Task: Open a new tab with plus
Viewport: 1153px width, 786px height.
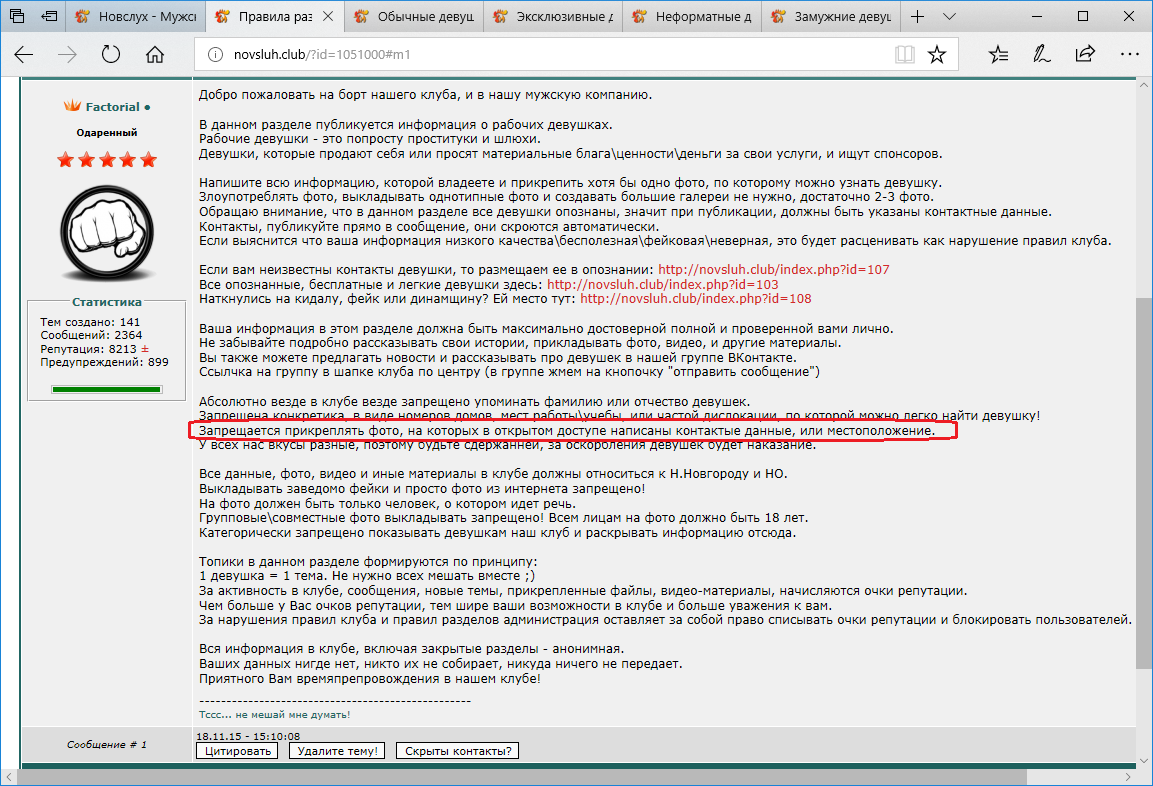Action: [x=917, y=17]
